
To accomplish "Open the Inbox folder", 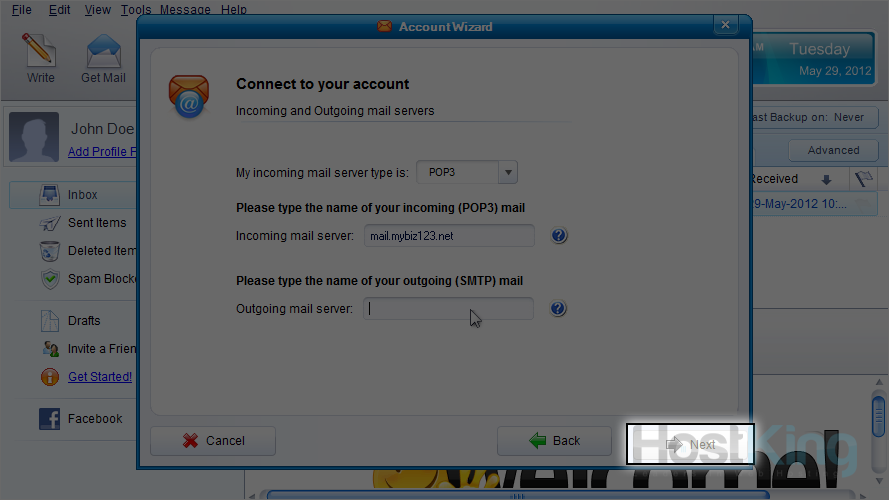I will click(x=82, y=195).
